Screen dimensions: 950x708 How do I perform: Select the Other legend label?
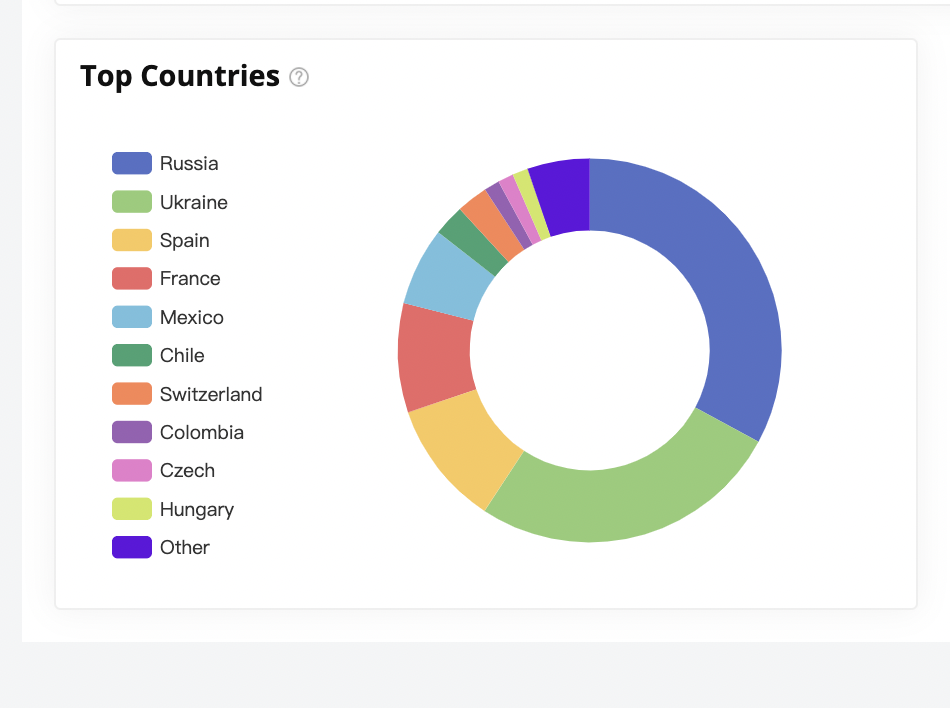[x=185, y=548]
